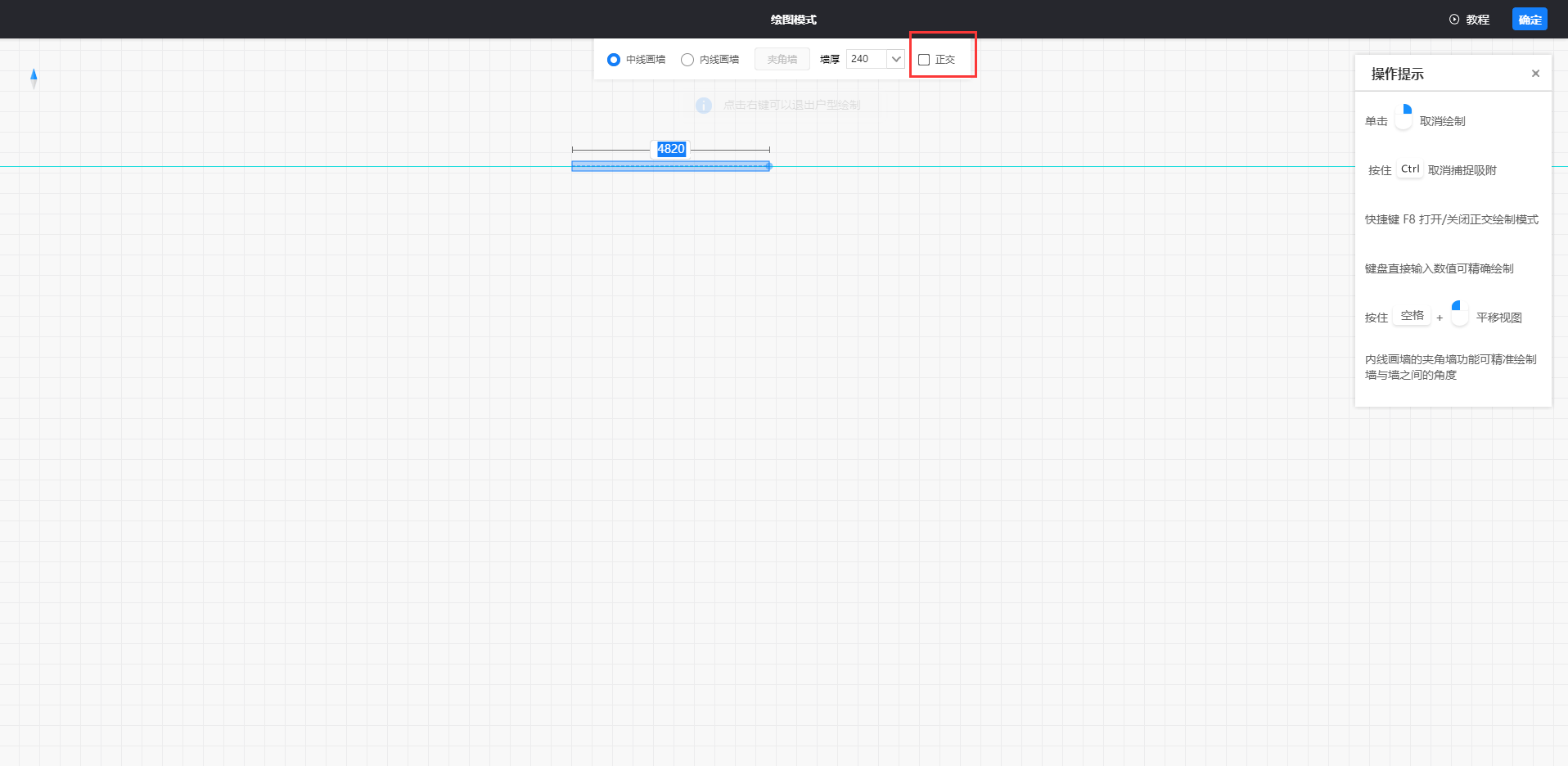1568x766 pixels.
Task: Click the 操作提示 panel title
Action: [1397, 74]
